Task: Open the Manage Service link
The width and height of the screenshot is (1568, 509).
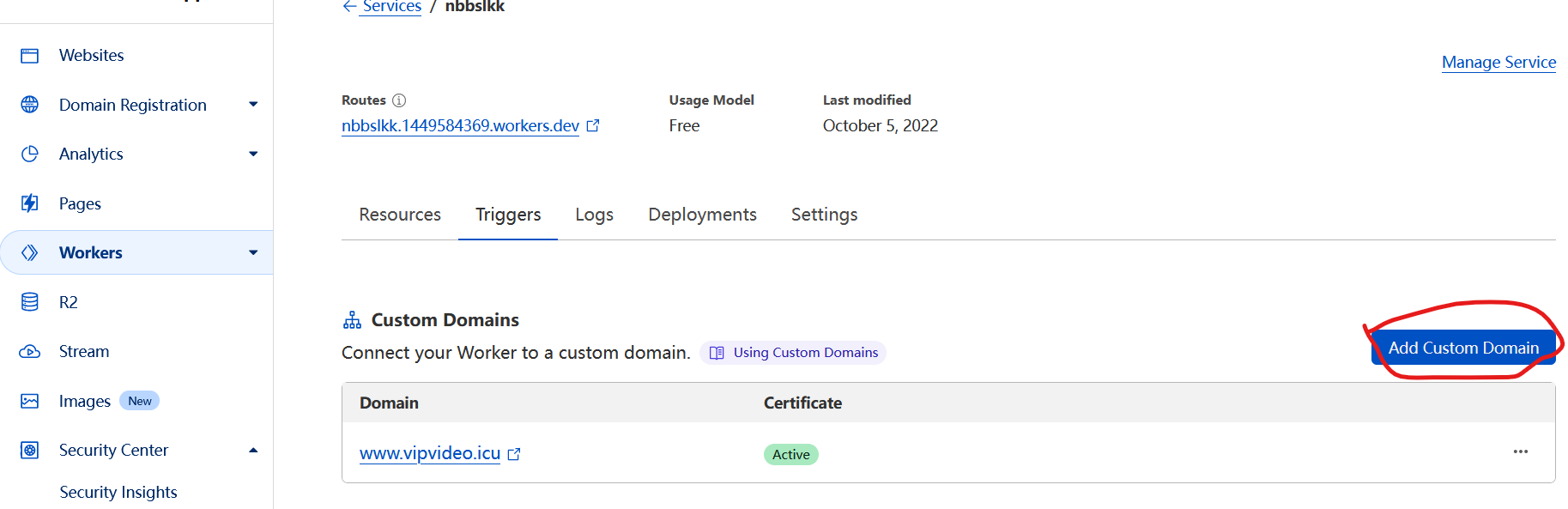Action: click(1498, 63)
